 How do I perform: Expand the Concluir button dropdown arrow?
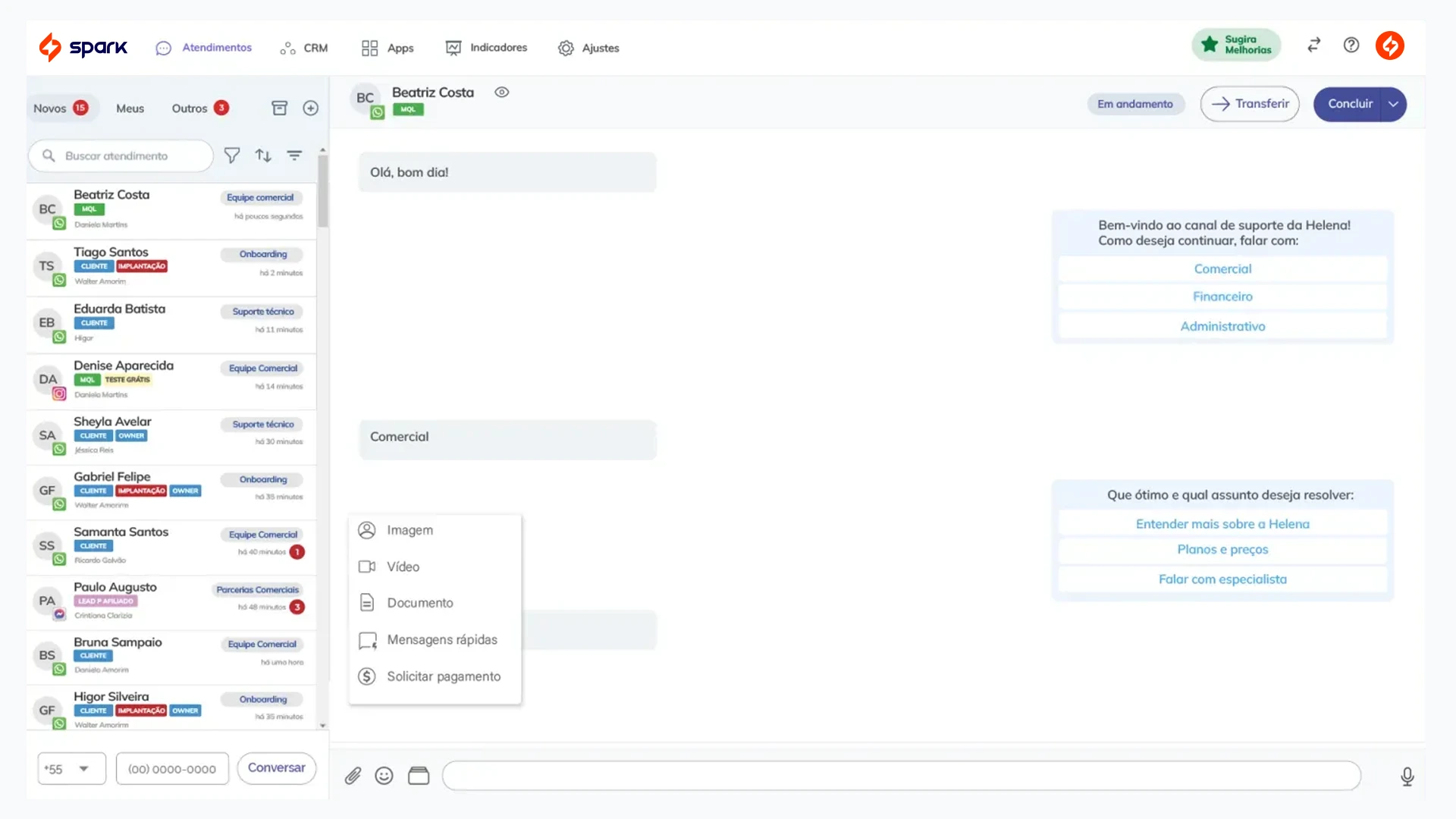coord(1393,104)
